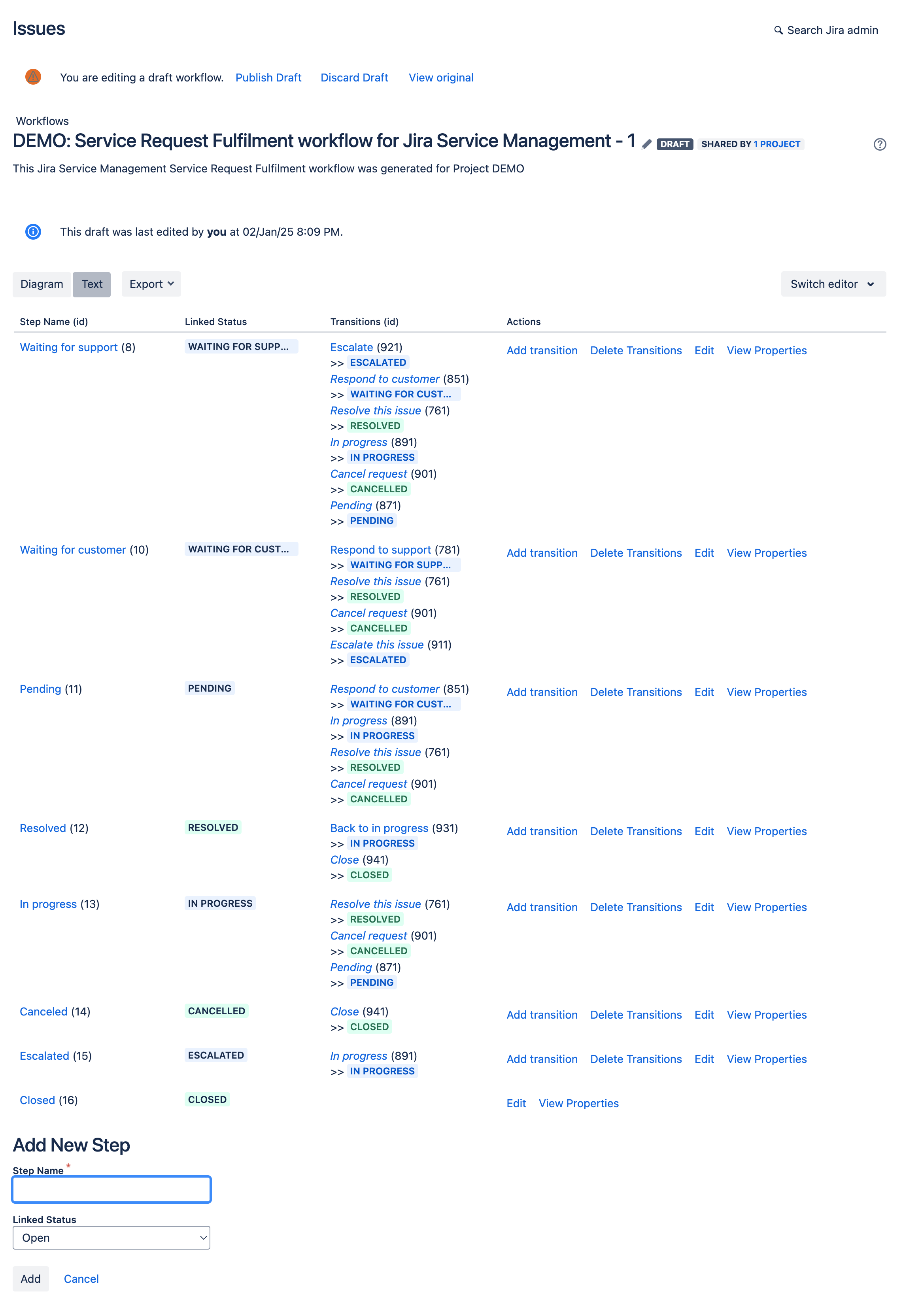Image resolution: width=903 pixels, height=1316 pixels.
Task: Open the In progress (13) step
Action: pos(48,904)
